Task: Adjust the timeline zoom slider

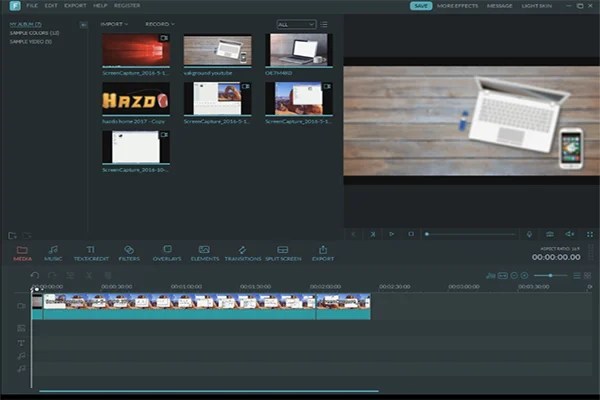Action: pos(550,276)
